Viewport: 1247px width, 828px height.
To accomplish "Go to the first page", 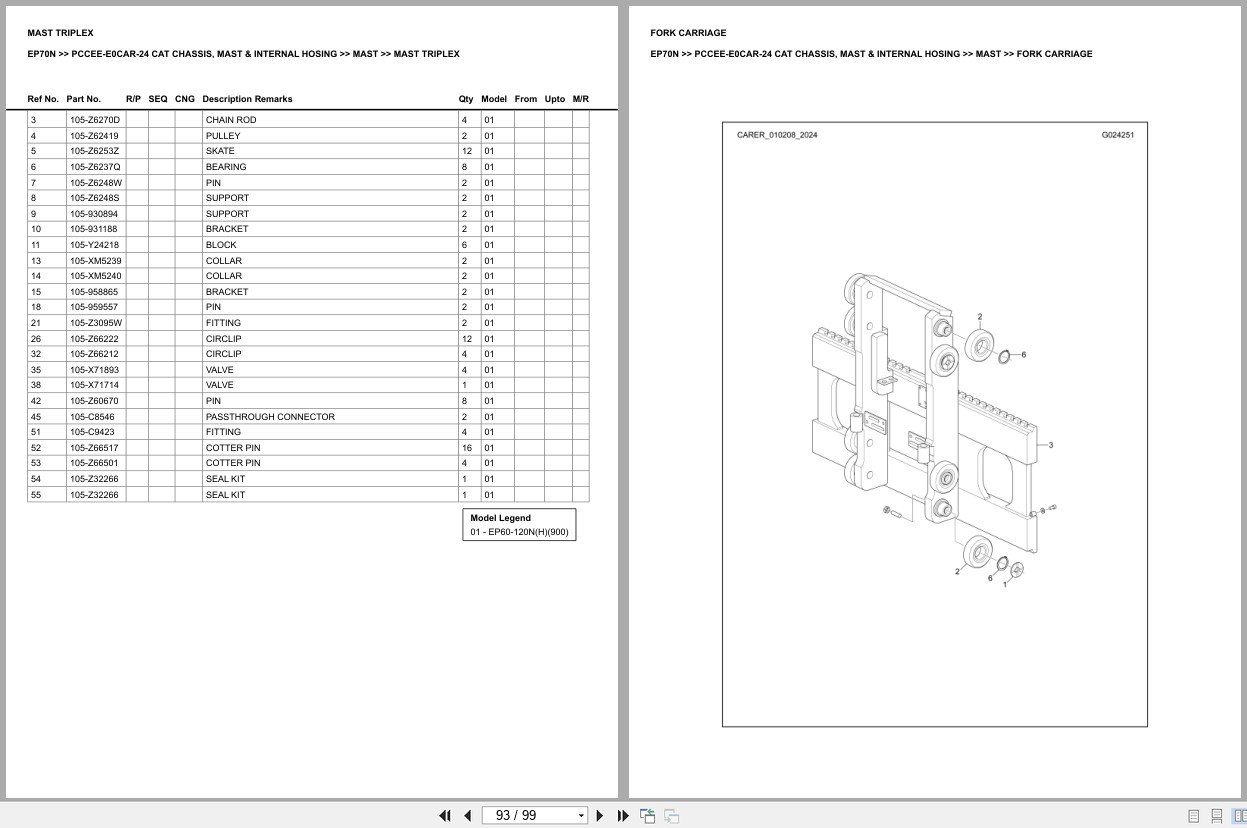I will (445, 816).
